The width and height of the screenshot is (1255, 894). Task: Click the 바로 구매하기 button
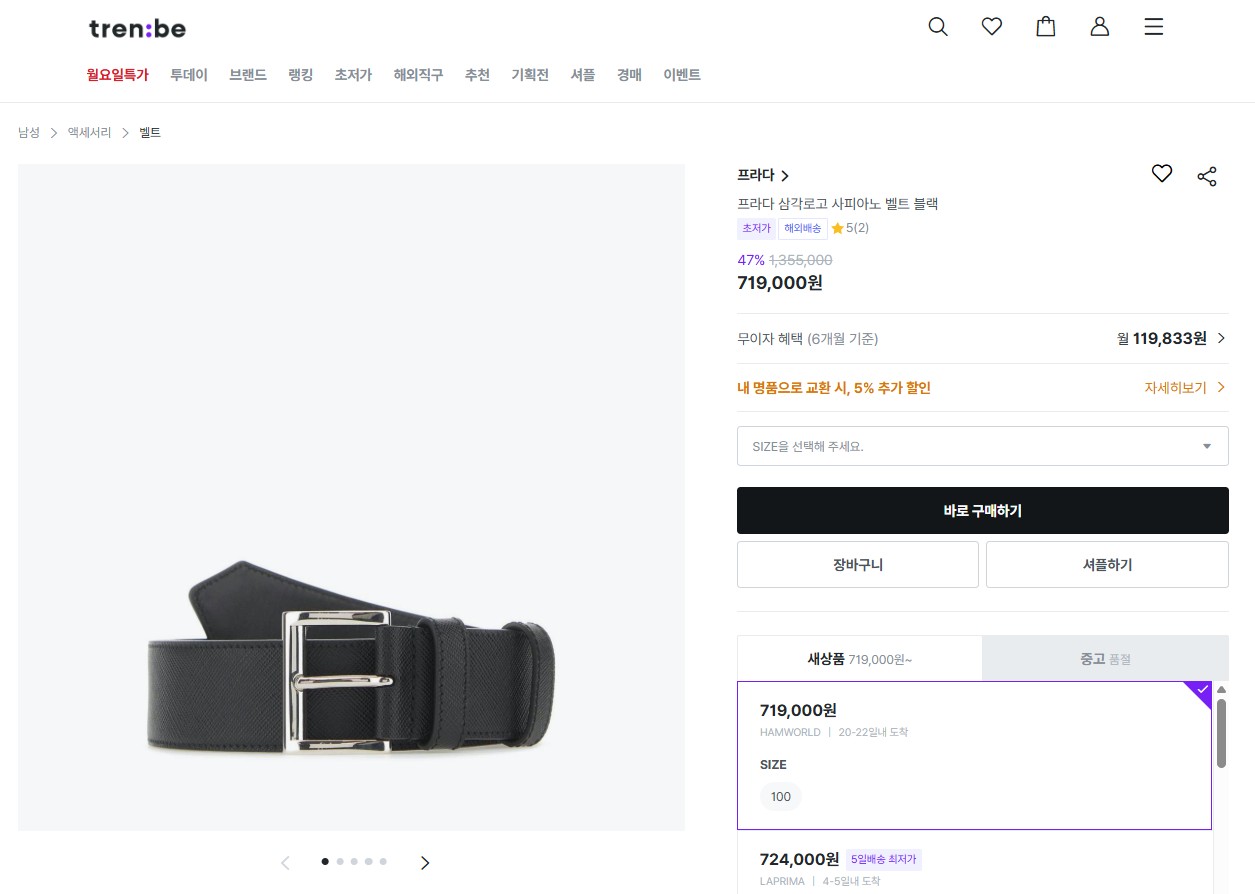(982, 511)
